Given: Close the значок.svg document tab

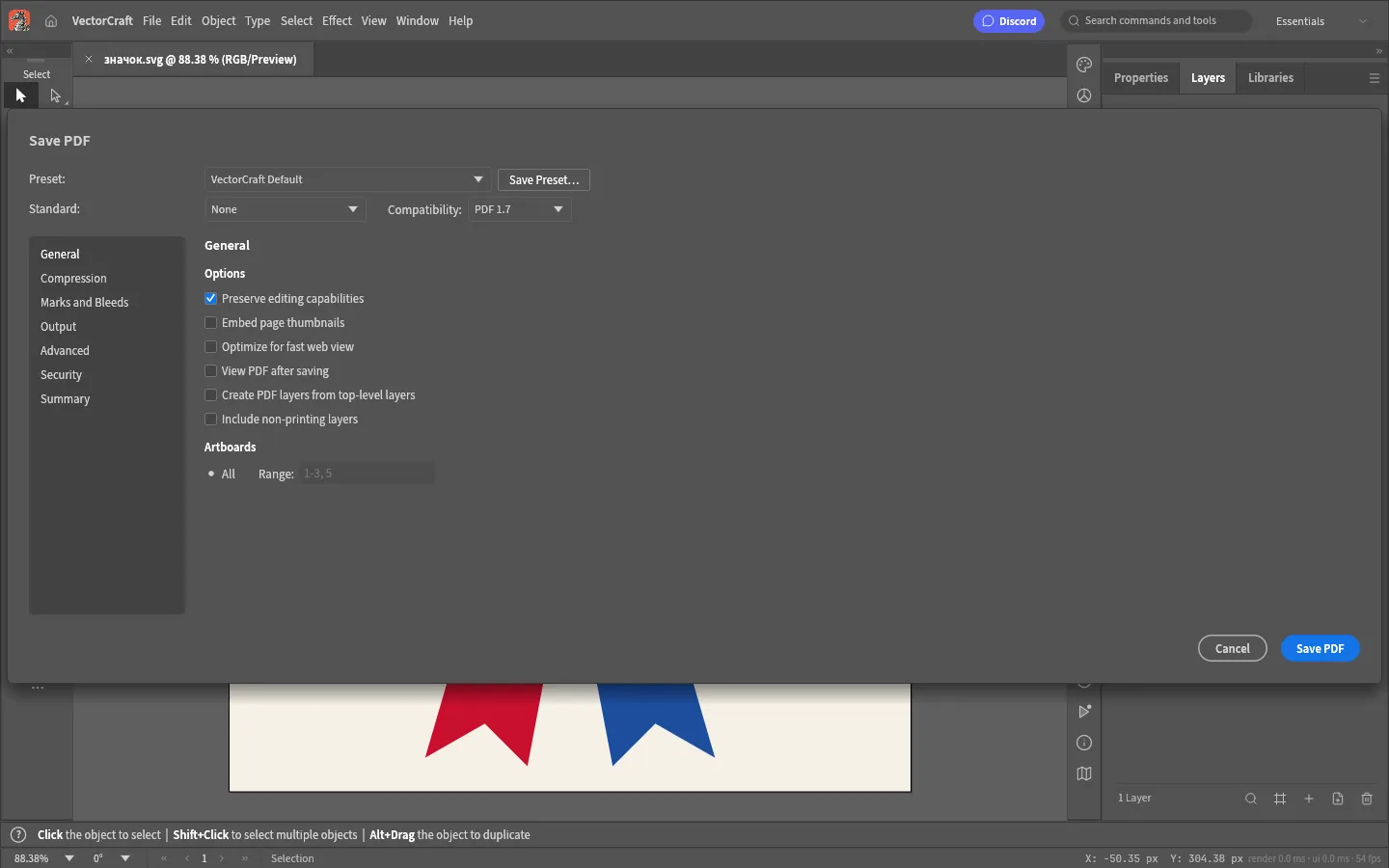Looking at the screenshot, I should [89, 59].
